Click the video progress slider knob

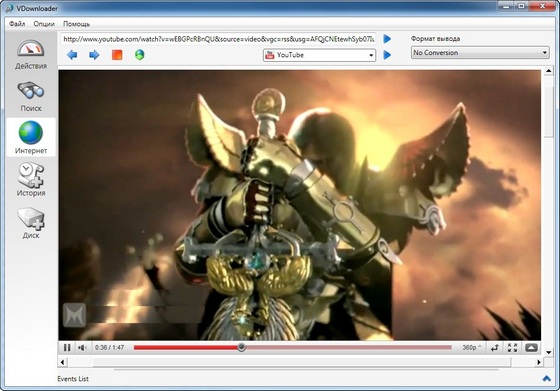241,347
